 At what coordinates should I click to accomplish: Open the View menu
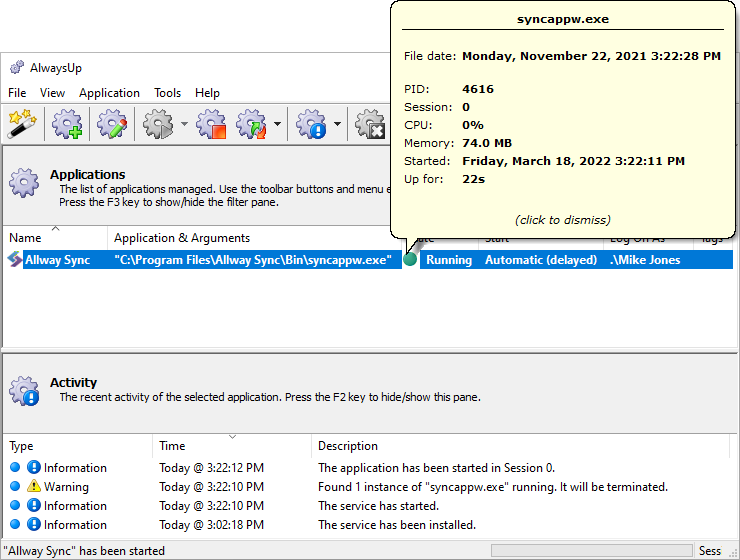pyautogui.click(x=52, y=93)
